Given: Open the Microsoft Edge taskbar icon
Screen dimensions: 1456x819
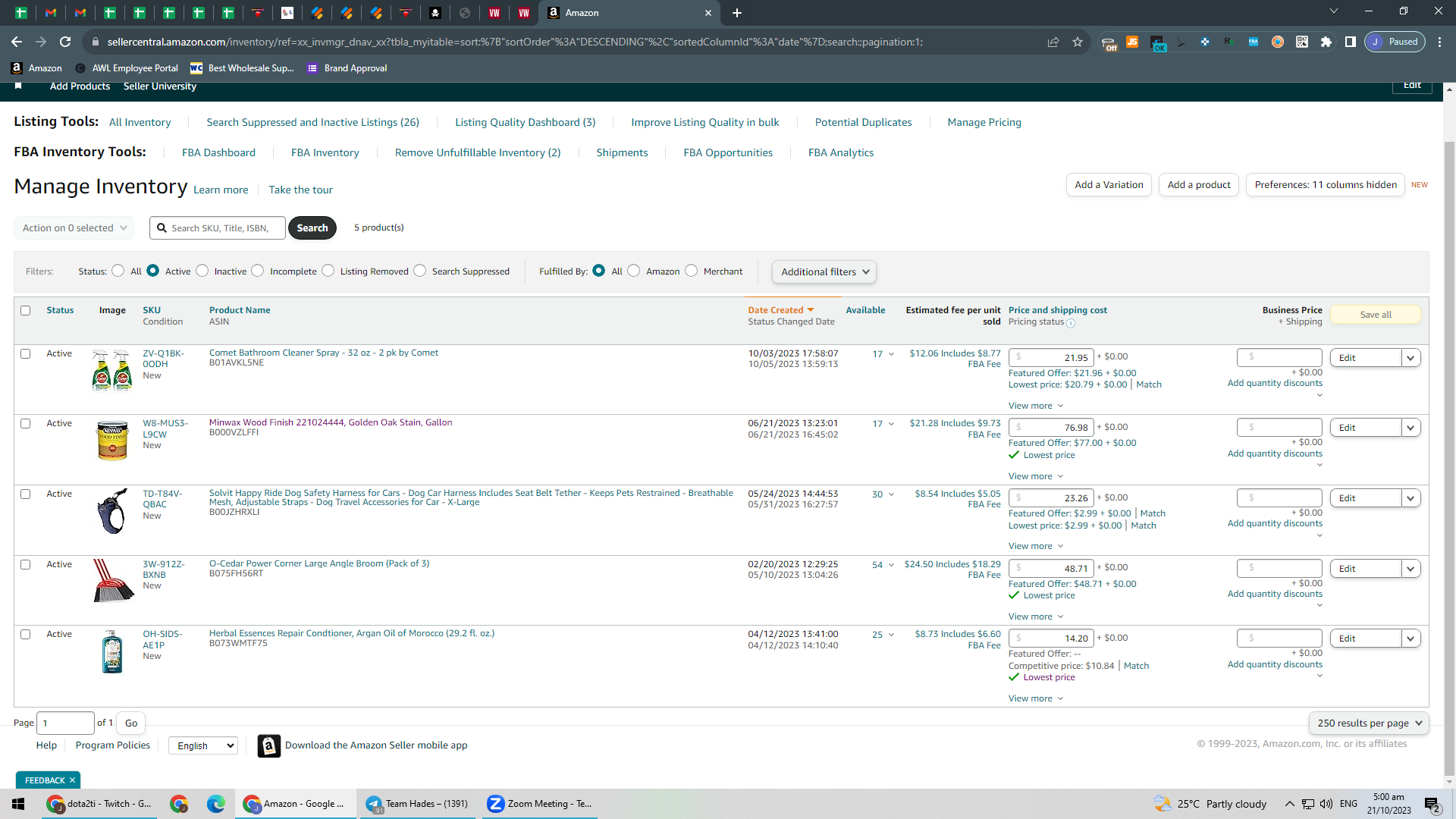Looking at the screenshot, I should (216, 804).
